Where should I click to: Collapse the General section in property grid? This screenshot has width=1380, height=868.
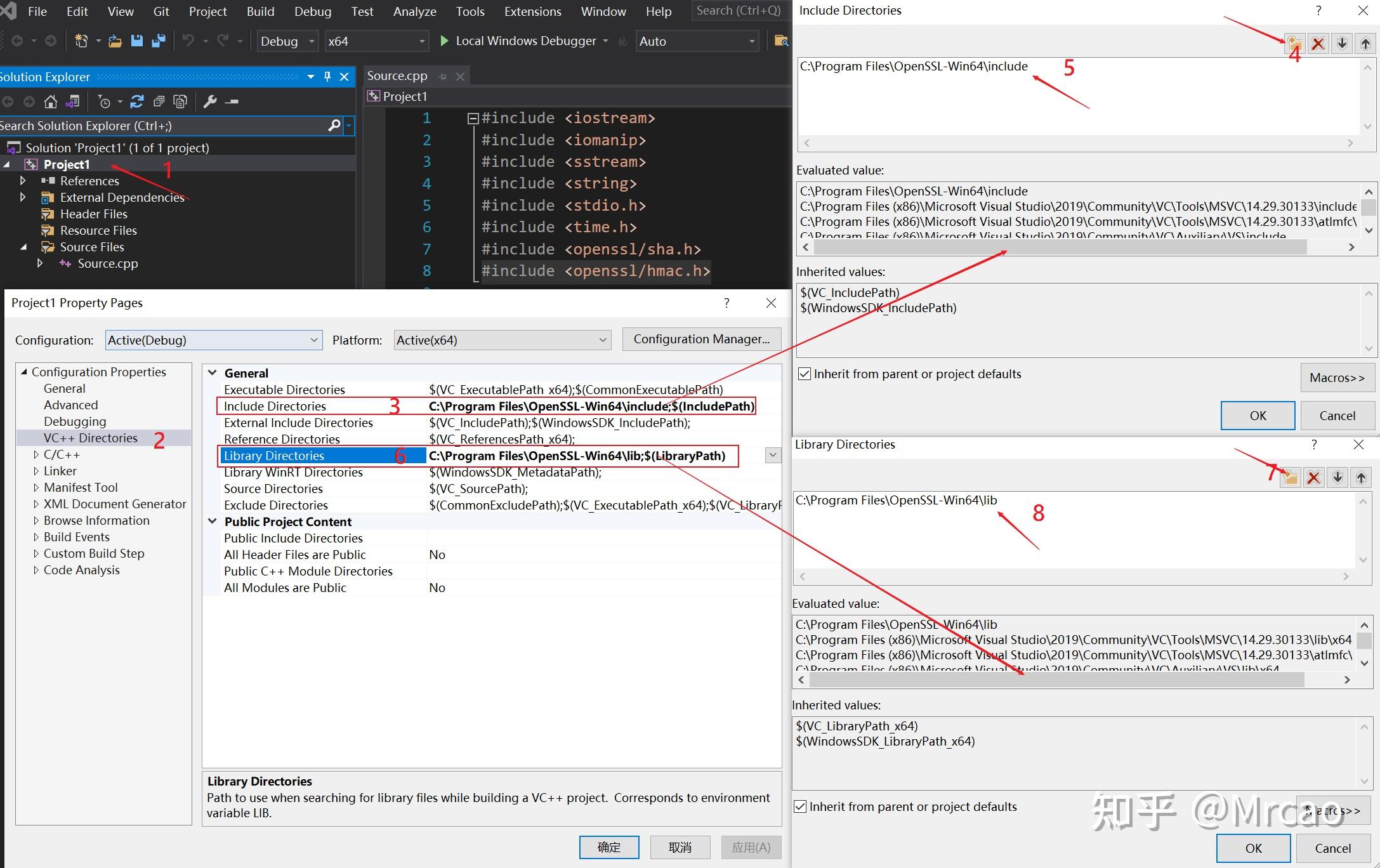click(x=213, y=373)
